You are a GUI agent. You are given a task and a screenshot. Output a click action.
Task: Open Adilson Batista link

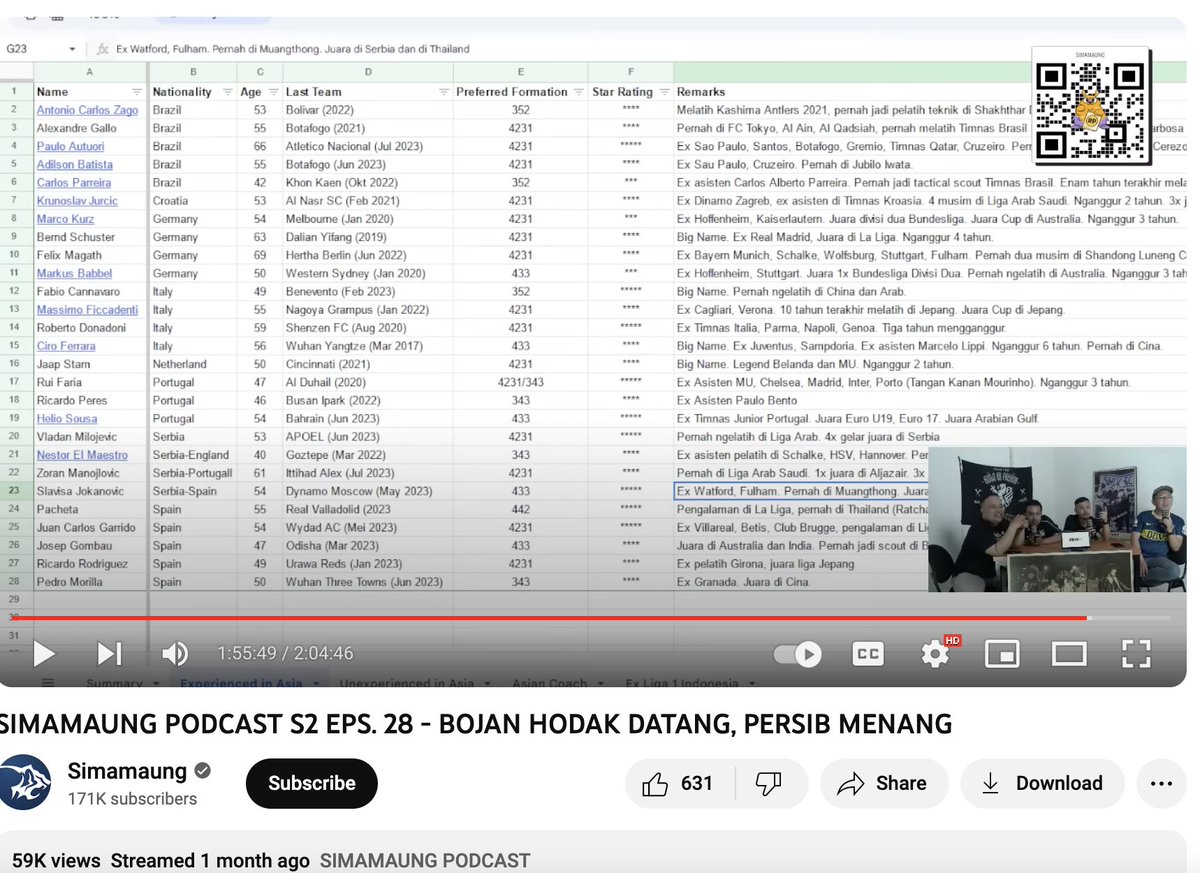click(x=75, y=164)
